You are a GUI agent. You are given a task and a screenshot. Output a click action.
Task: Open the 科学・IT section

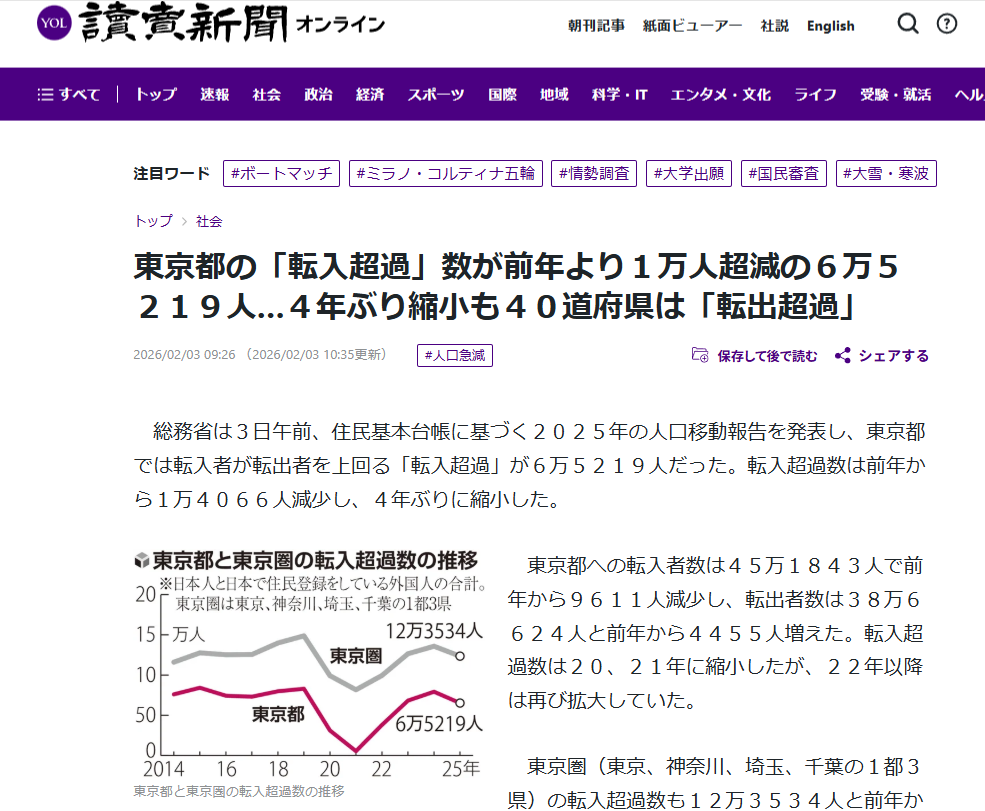tap(619, 95)
